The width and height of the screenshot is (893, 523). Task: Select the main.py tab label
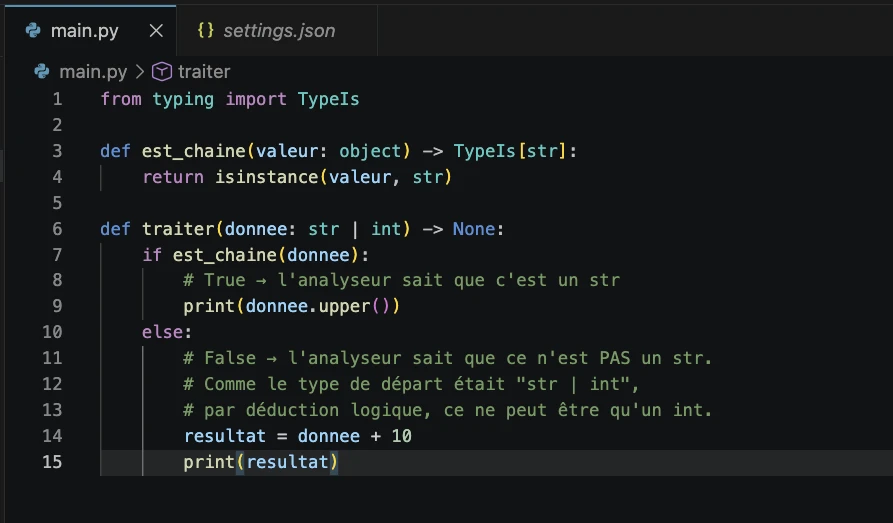point(85,31)
